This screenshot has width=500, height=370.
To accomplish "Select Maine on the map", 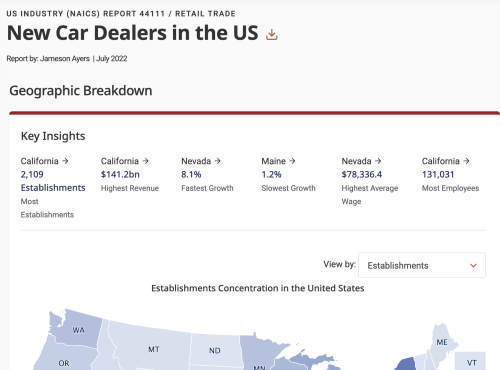I will [442, 342].
